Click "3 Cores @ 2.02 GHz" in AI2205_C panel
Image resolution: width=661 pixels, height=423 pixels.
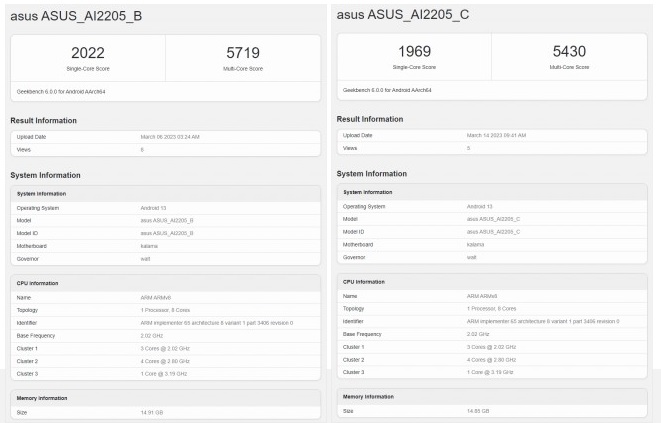point(492,347)
